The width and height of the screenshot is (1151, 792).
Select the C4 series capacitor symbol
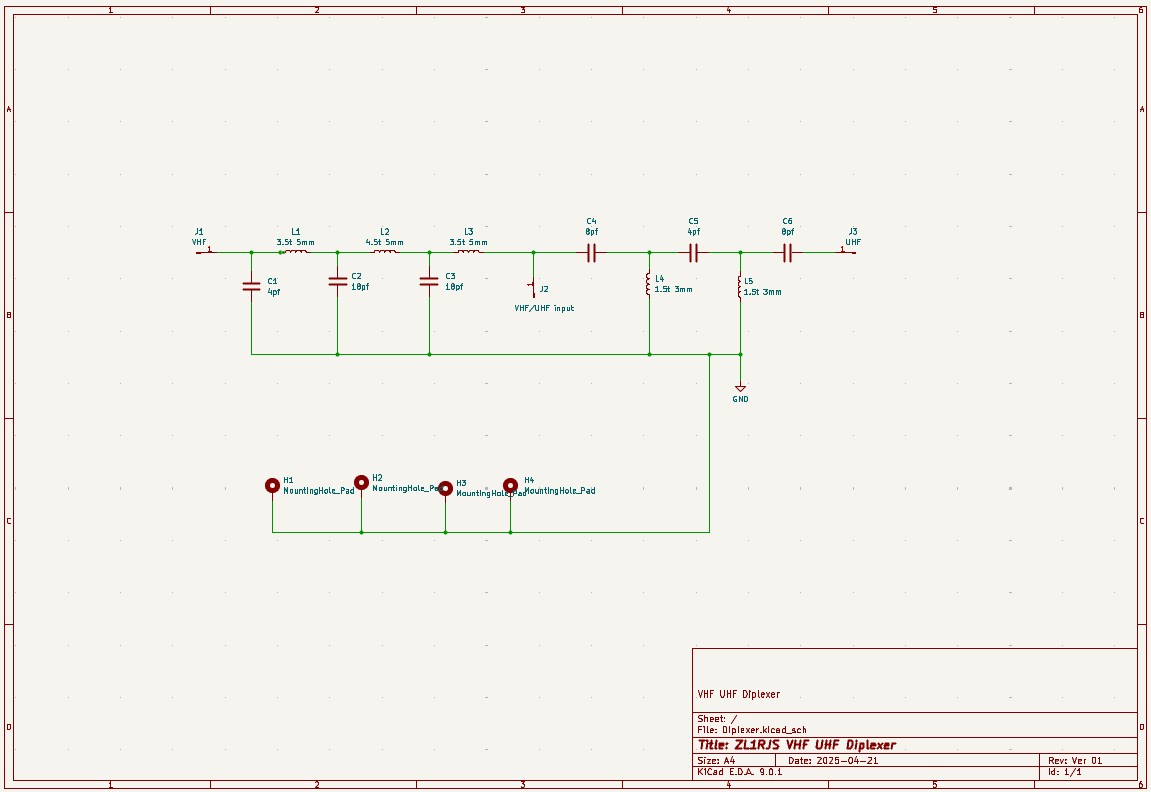click(591, 253)
